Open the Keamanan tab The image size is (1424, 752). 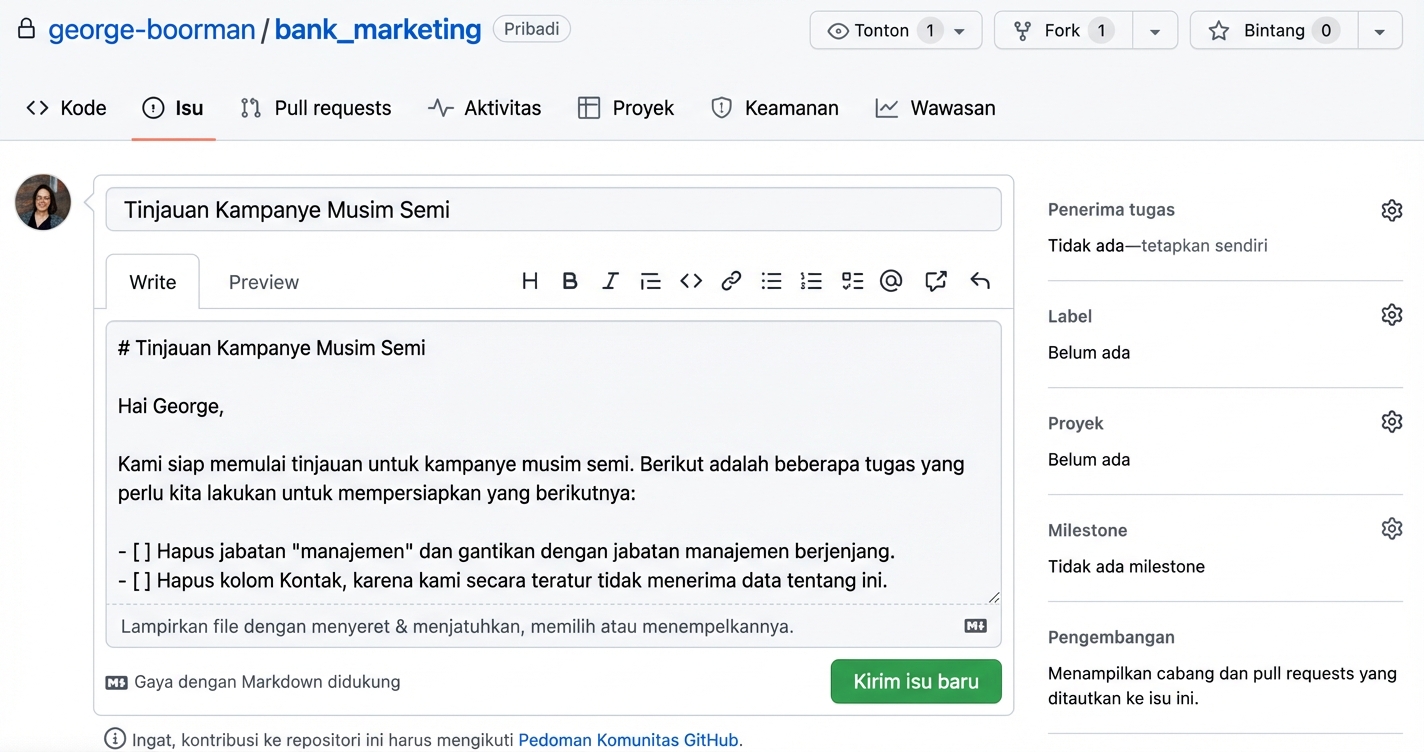coord(775,108)
